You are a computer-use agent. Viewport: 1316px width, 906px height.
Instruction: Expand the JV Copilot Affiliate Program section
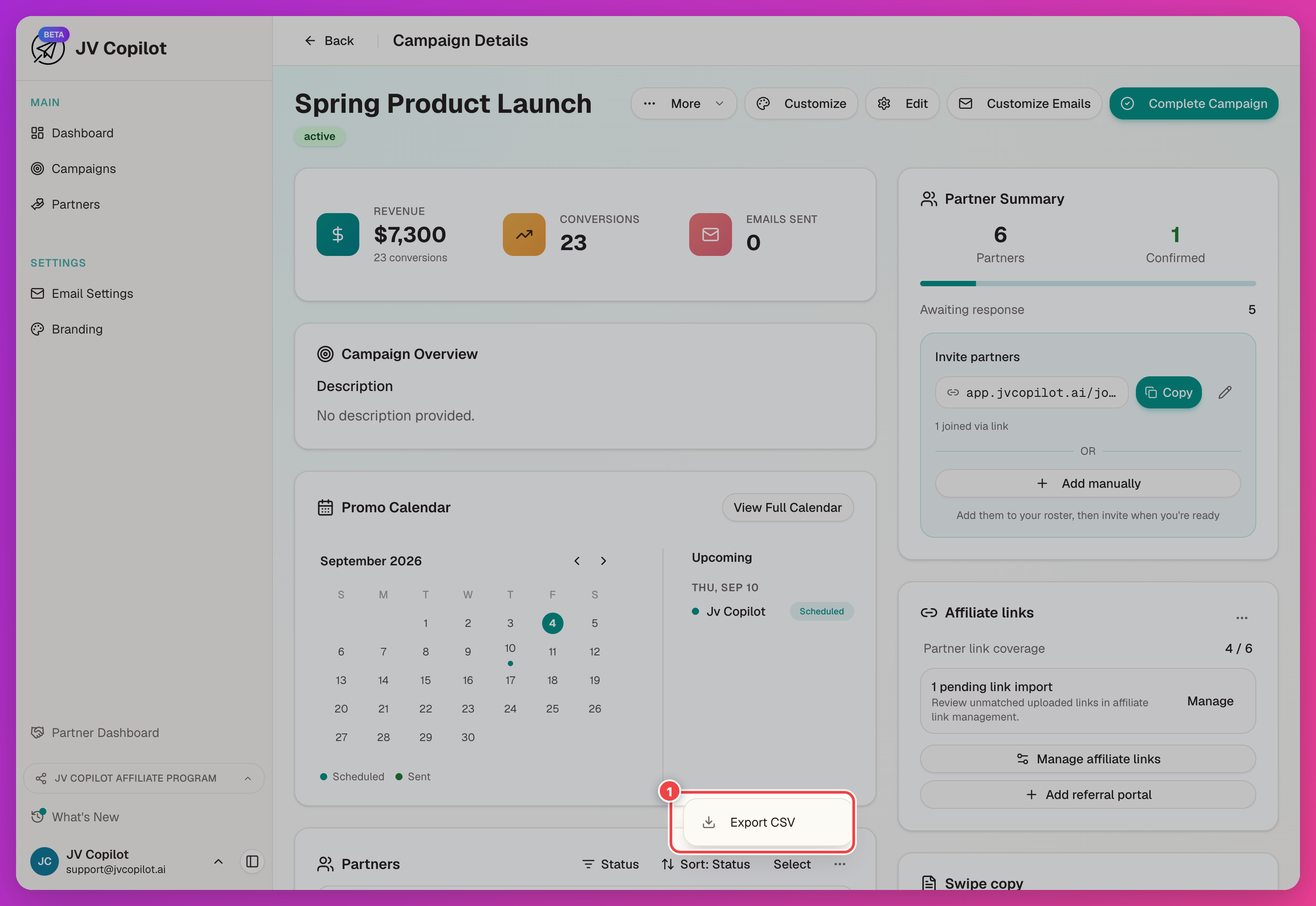point(144,778)
